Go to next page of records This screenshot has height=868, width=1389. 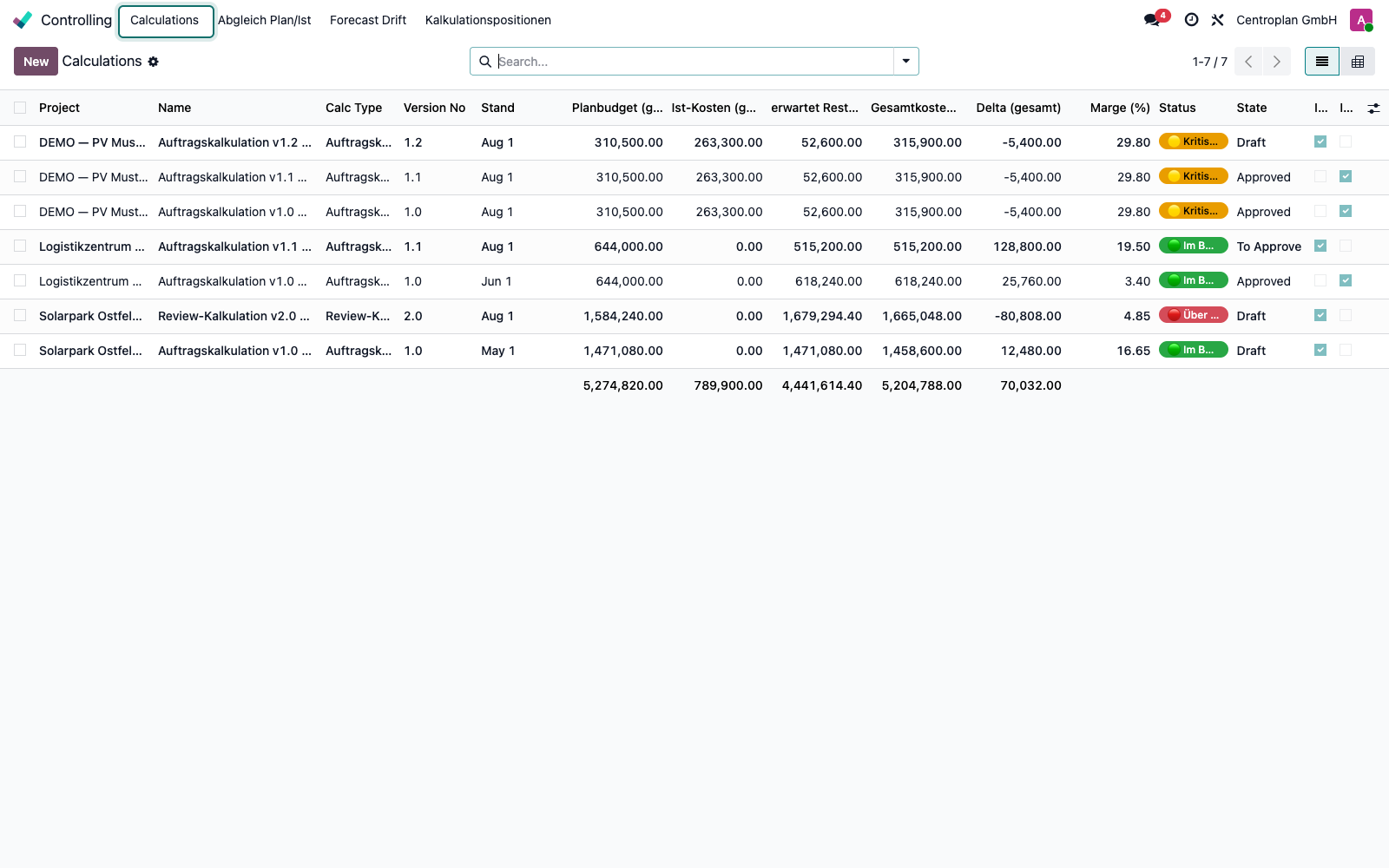tap(1277, 62)
